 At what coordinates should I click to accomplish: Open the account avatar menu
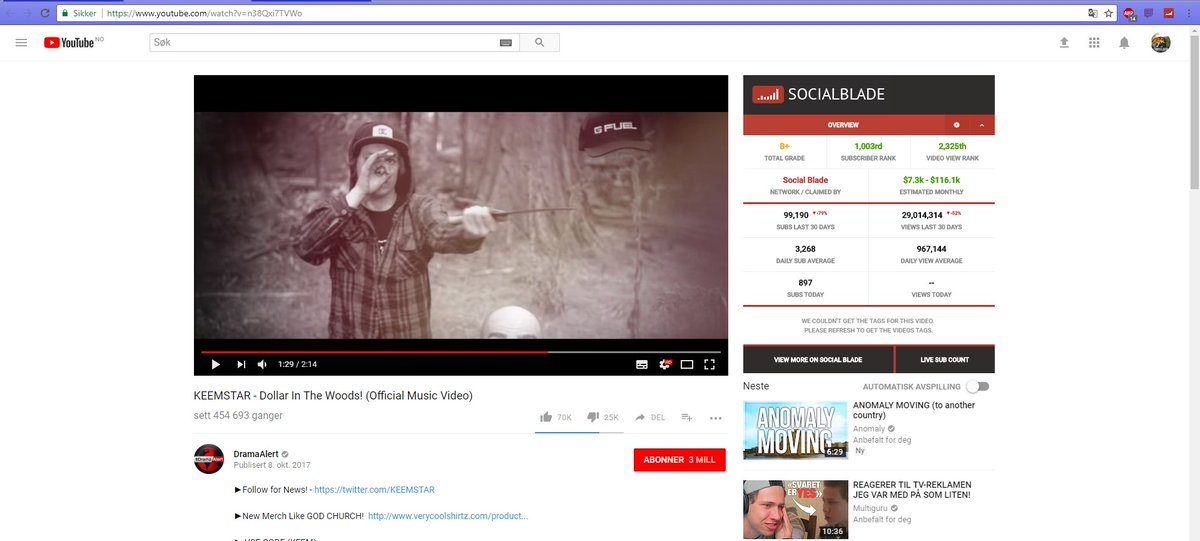pyautogui.click(x=1161, y=43)
